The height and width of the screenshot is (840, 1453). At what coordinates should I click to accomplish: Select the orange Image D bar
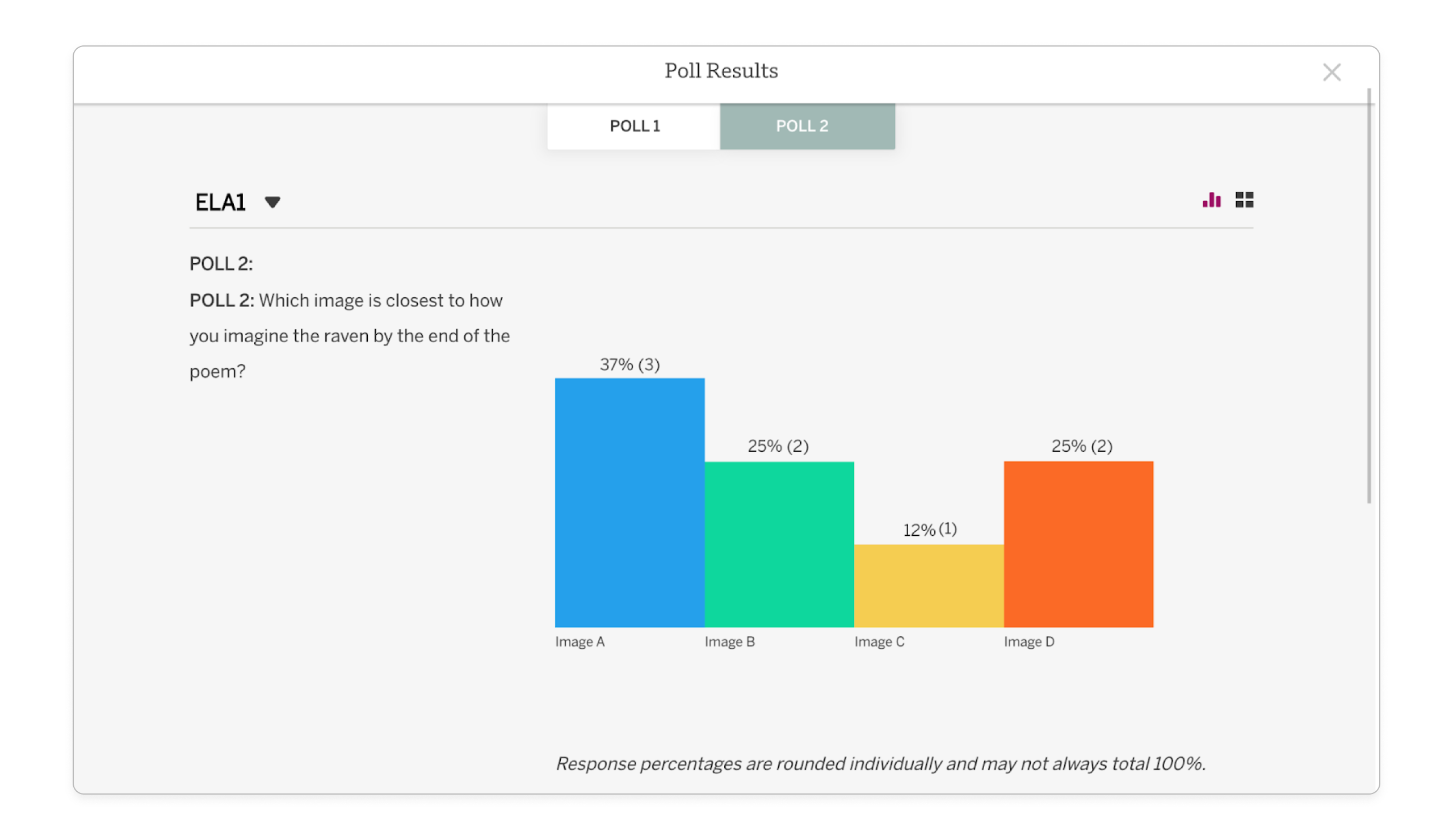[x=1078, y=544]
